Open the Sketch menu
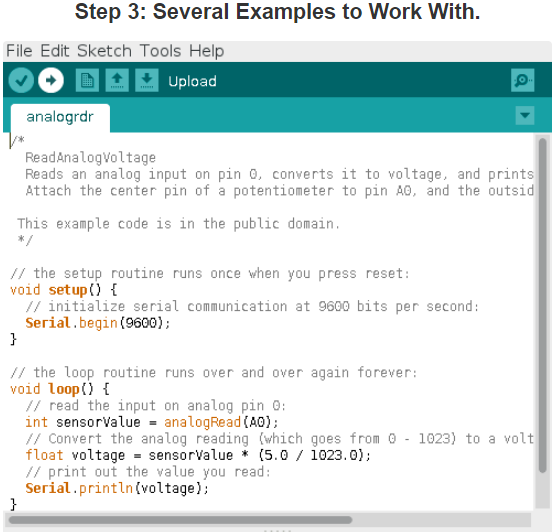Viewport: 552px width, 532px height. point(104,51)
